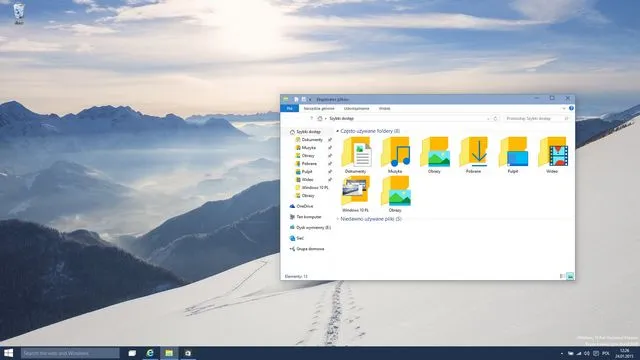Open the Windows 10 PL folder tile
The image size is (640, 360).
click(x=356, y=193)
